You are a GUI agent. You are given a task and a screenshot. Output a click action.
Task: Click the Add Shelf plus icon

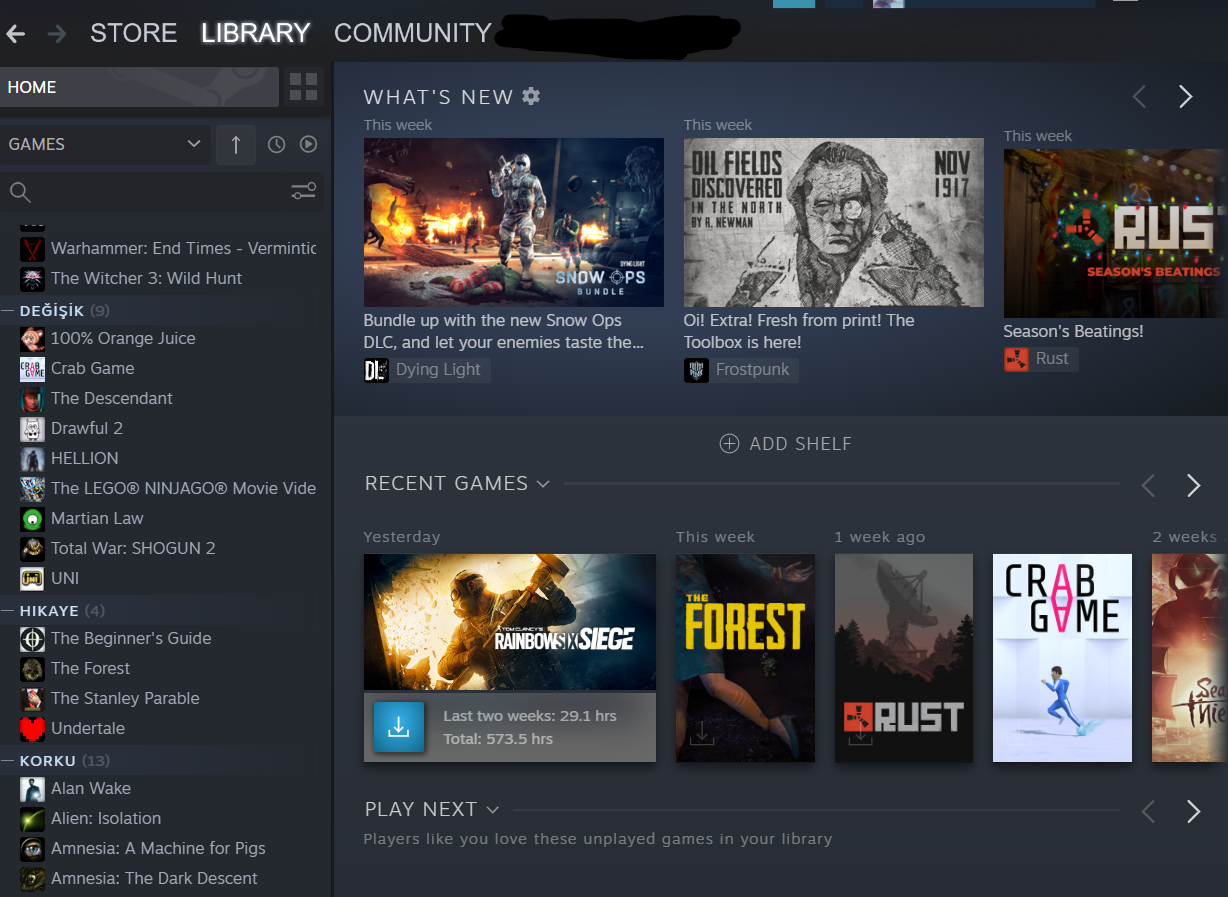729,444
